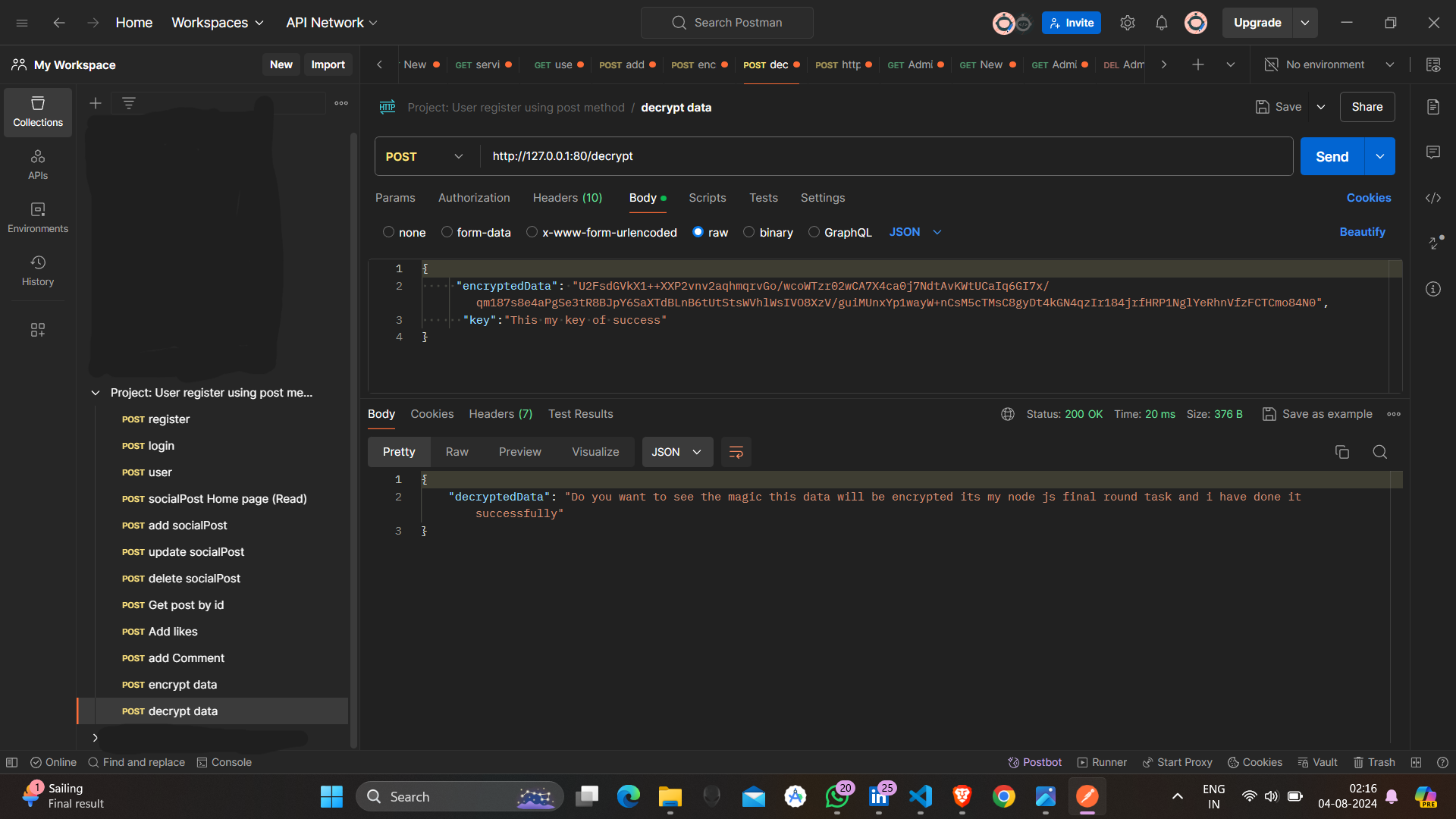Select the binary body type
Screen dimensions: 1456x819
768,232
